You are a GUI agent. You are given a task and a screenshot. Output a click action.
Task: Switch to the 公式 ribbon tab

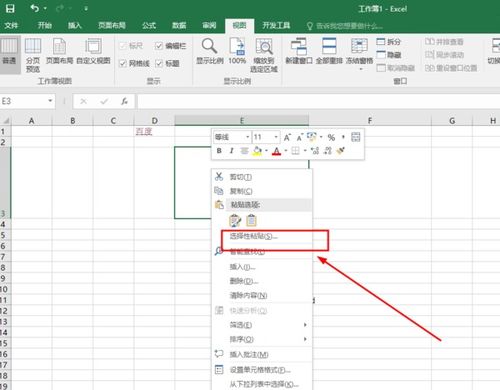click(x=149, y=25)
